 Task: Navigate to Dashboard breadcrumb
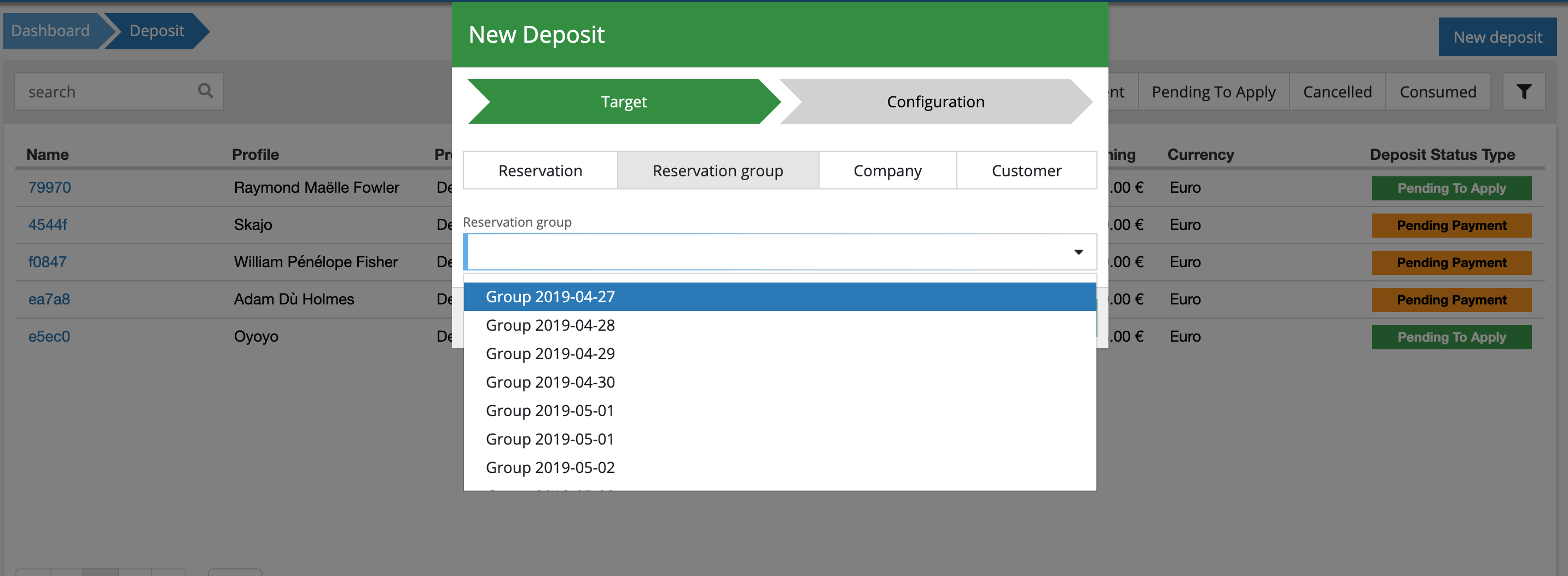[50, 31]
